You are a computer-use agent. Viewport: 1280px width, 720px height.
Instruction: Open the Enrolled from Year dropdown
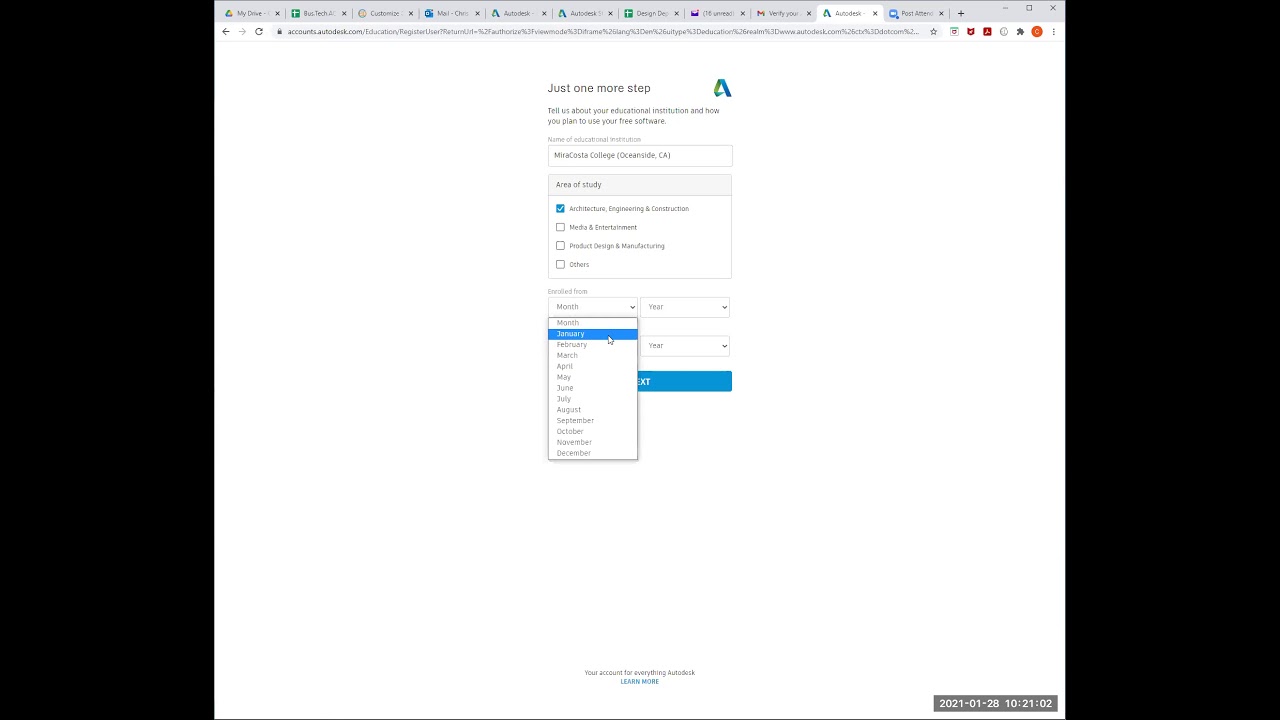[x=685, y=307]
